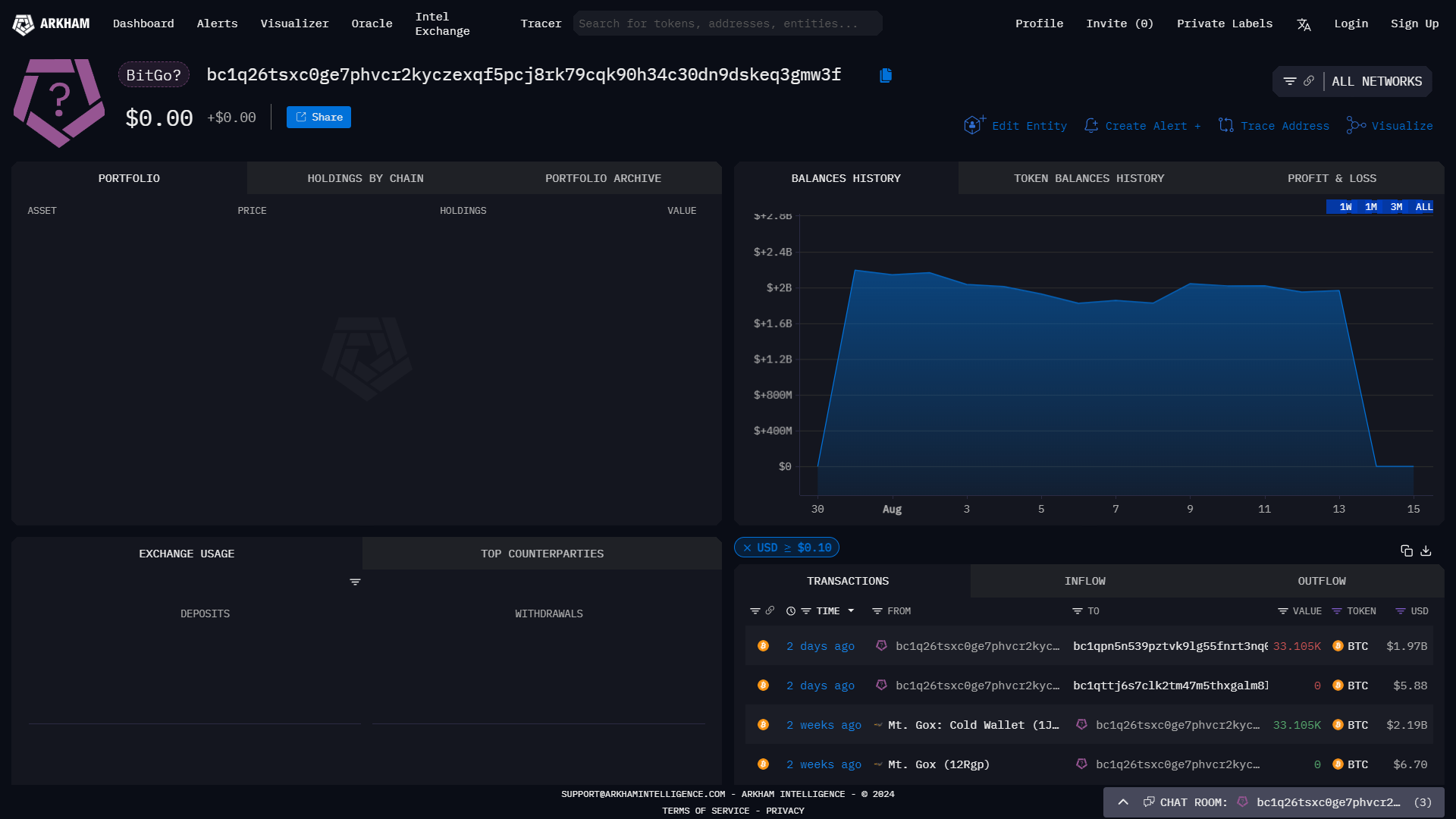1456x819 pixels.
Task: Open the Visualizer menu item
Action: (294, 24)
